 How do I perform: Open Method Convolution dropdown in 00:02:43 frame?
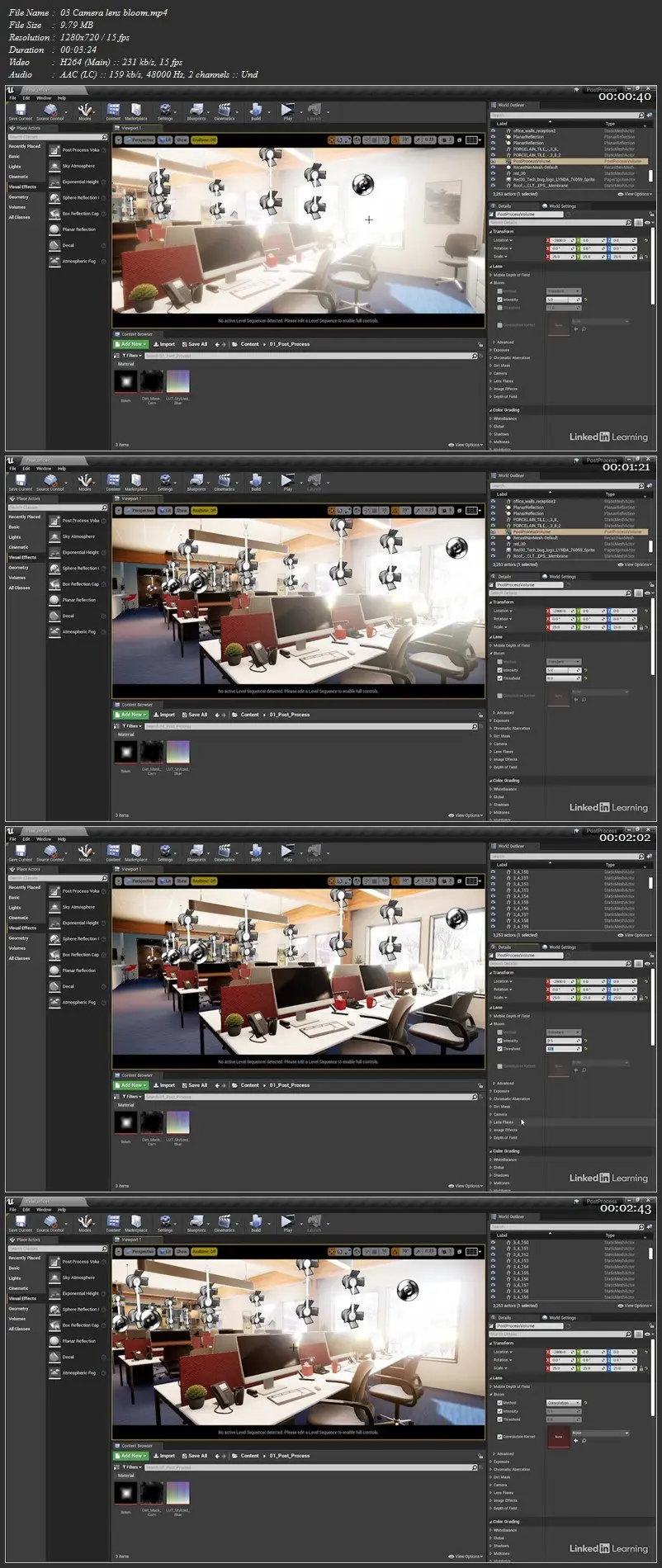(564, 1403)
